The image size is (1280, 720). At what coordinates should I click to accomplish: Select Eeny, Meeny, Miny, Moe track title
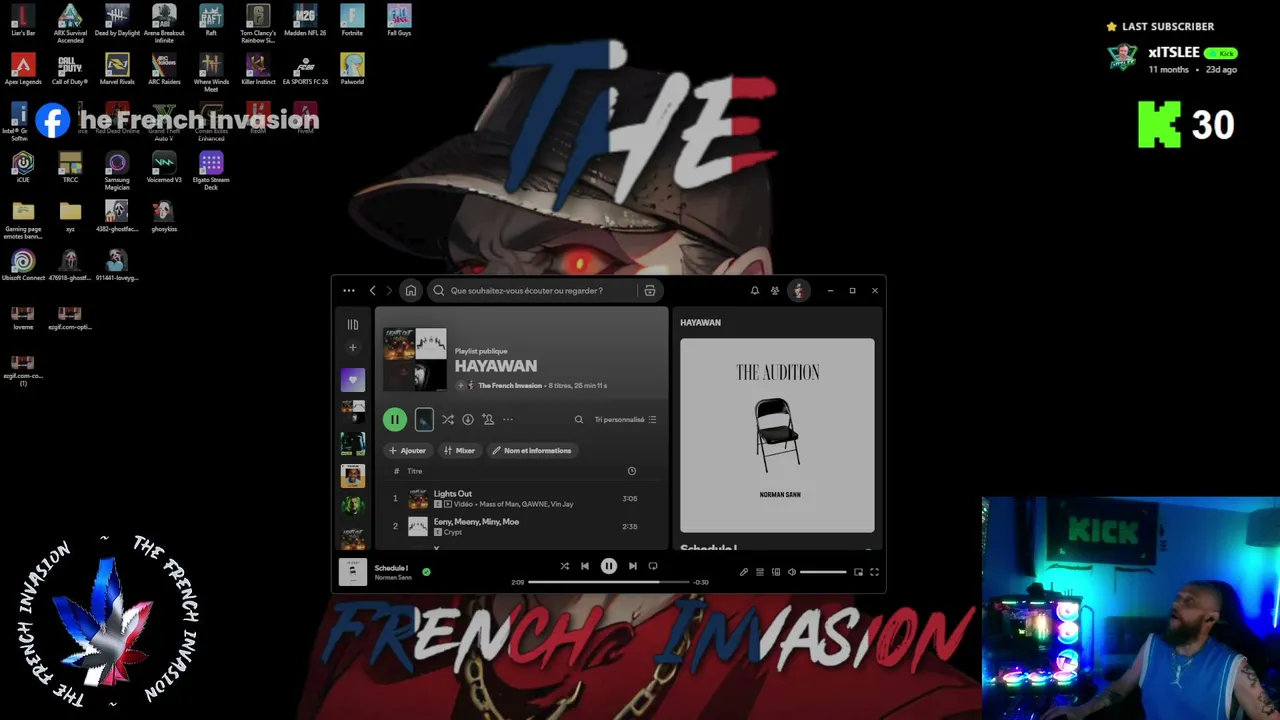[476, 522]
